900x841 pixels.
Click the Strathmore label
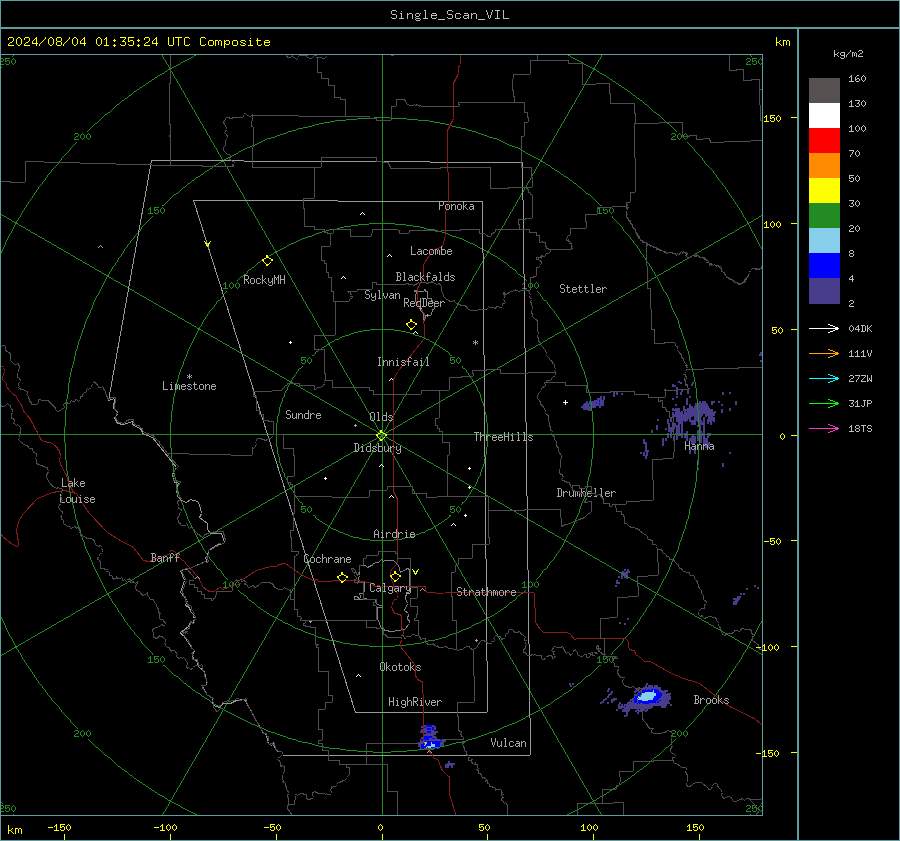tap(486, 592)
